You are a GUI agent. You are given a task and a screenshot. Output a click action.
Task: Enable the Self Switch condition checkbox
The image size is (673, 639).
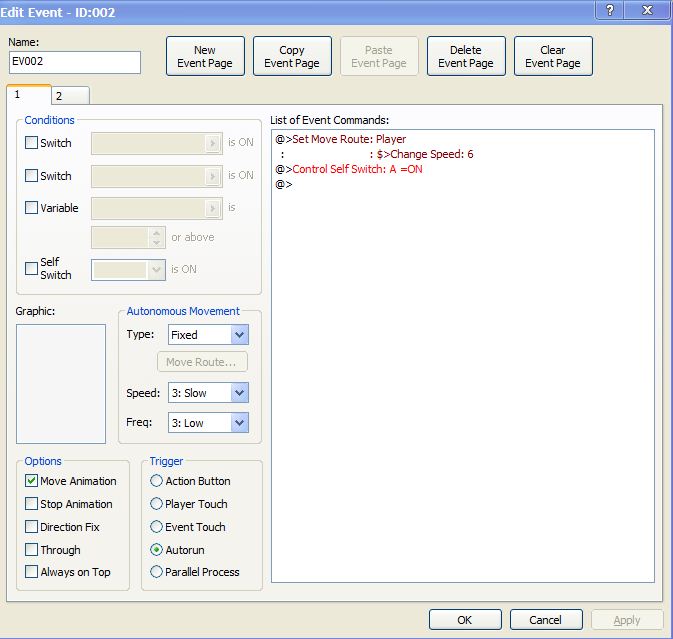tap(31, 269)
